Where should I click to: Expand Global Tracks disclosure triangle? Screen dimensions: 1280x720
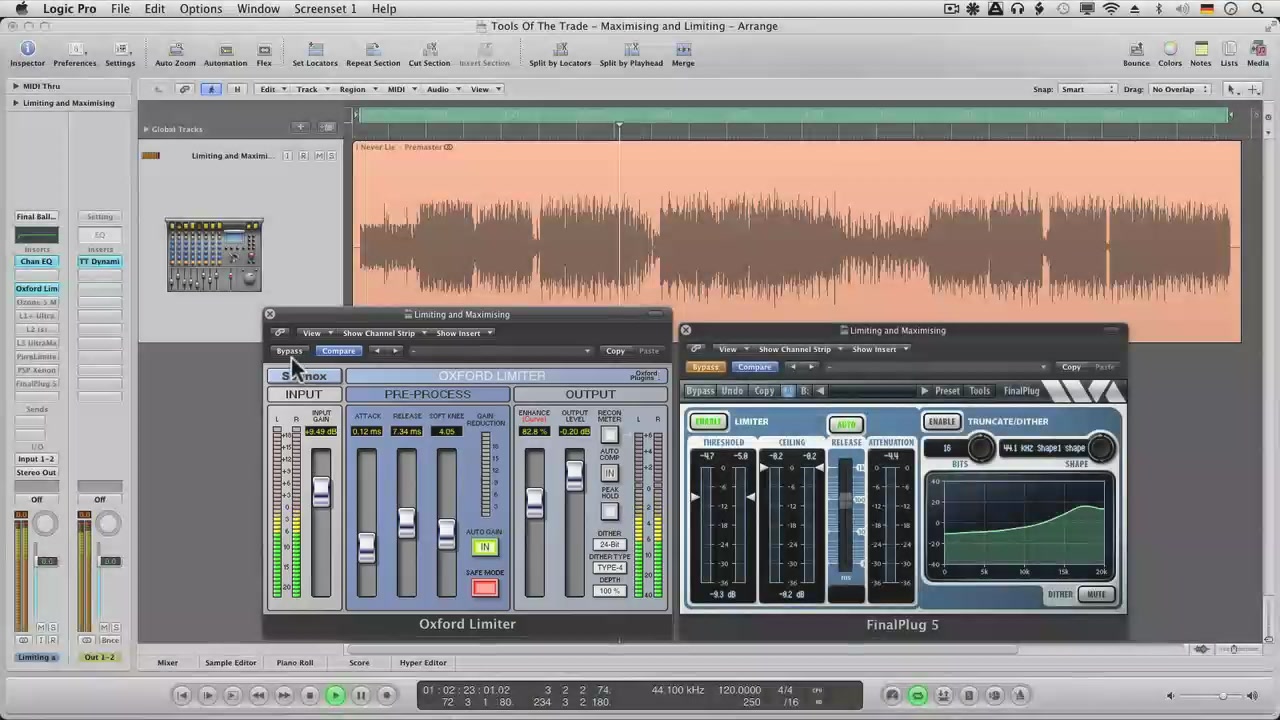tap(146, 129)
